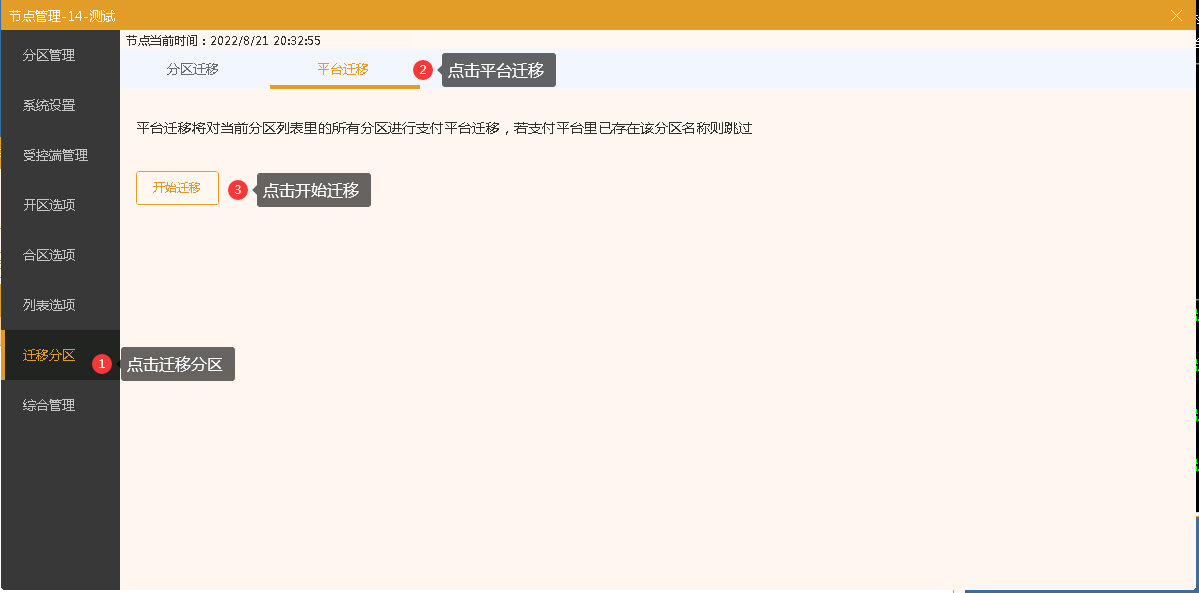Click the red step 3 badge
Viewport: 1199px width, 593px height.
click(x=238, y=190)
